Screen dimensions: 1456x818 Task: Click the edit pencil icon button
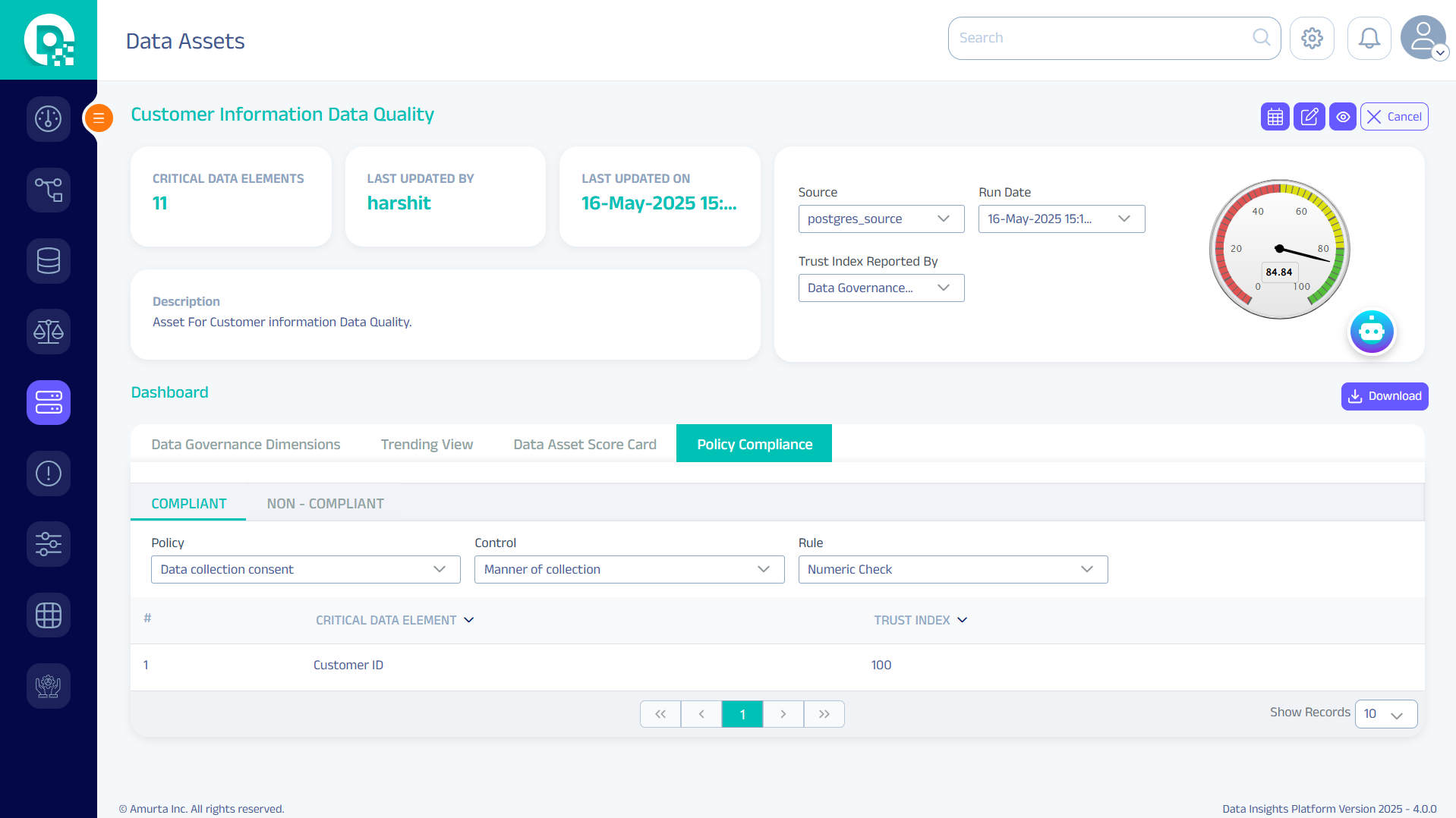(x=1309, y=117)
